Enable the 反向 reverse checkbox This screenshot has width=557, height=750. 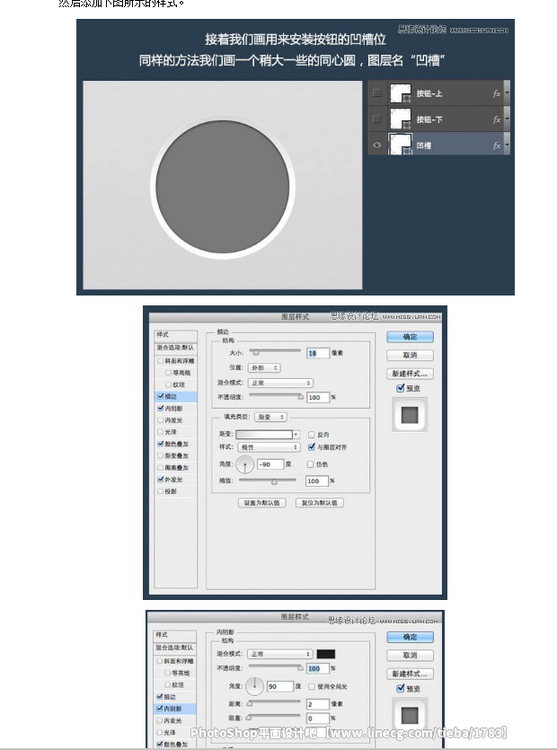[x=311, y=434]
